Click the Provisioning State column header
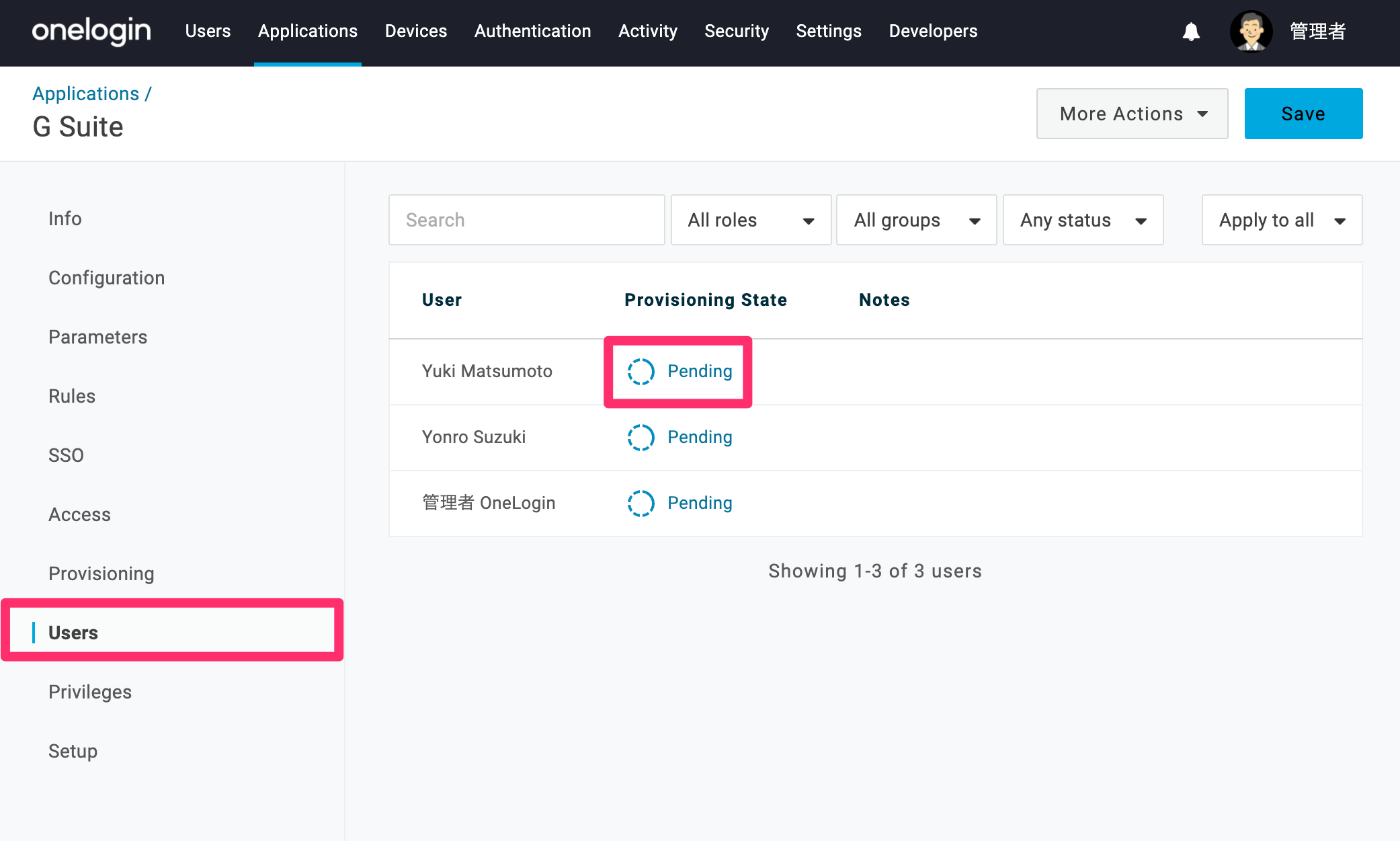 (x=706, y=300)
